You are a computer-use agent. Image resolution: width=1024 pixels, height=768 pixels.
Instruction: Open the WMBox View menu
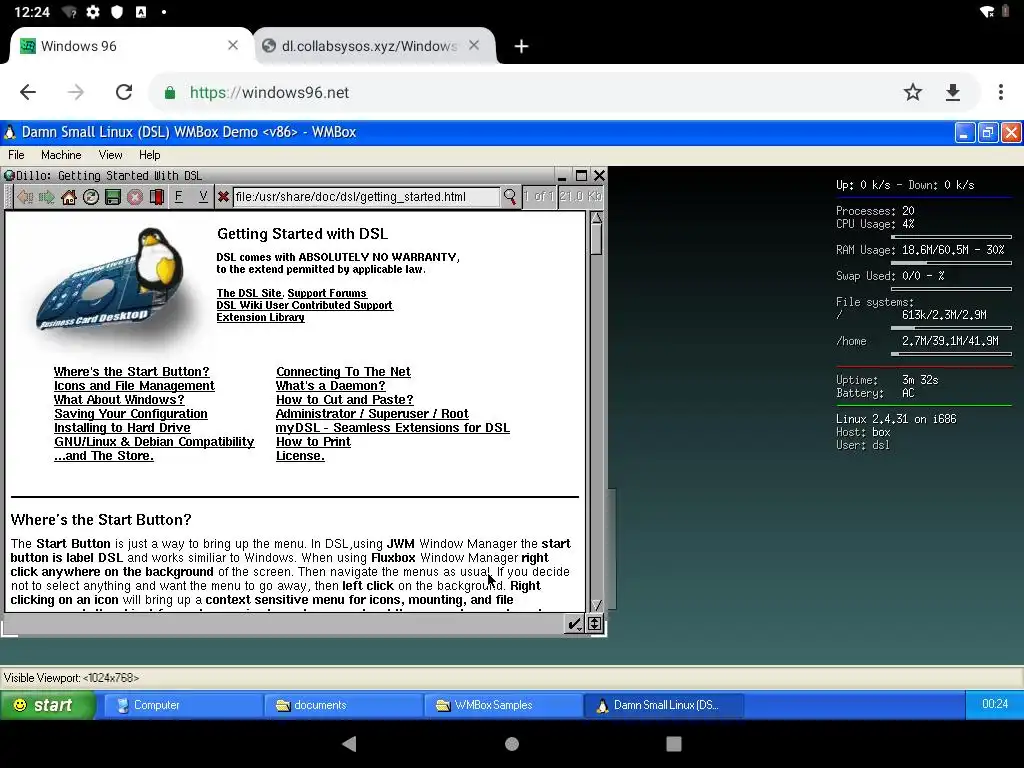[x=110, y=155]
